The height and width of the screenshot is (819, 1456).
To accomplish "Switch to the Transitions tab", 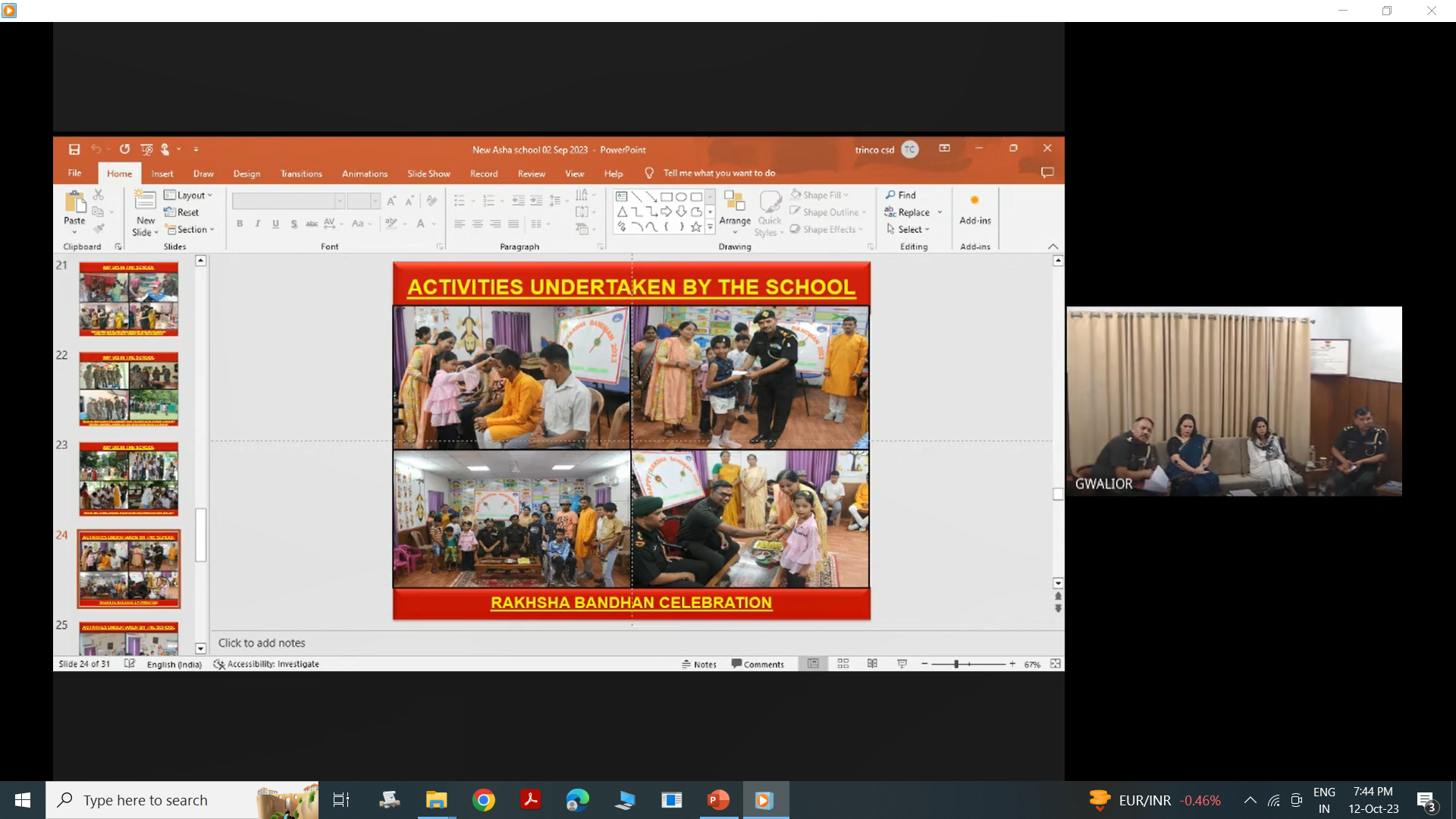I will pyautogui.click(x=301, y=174).
